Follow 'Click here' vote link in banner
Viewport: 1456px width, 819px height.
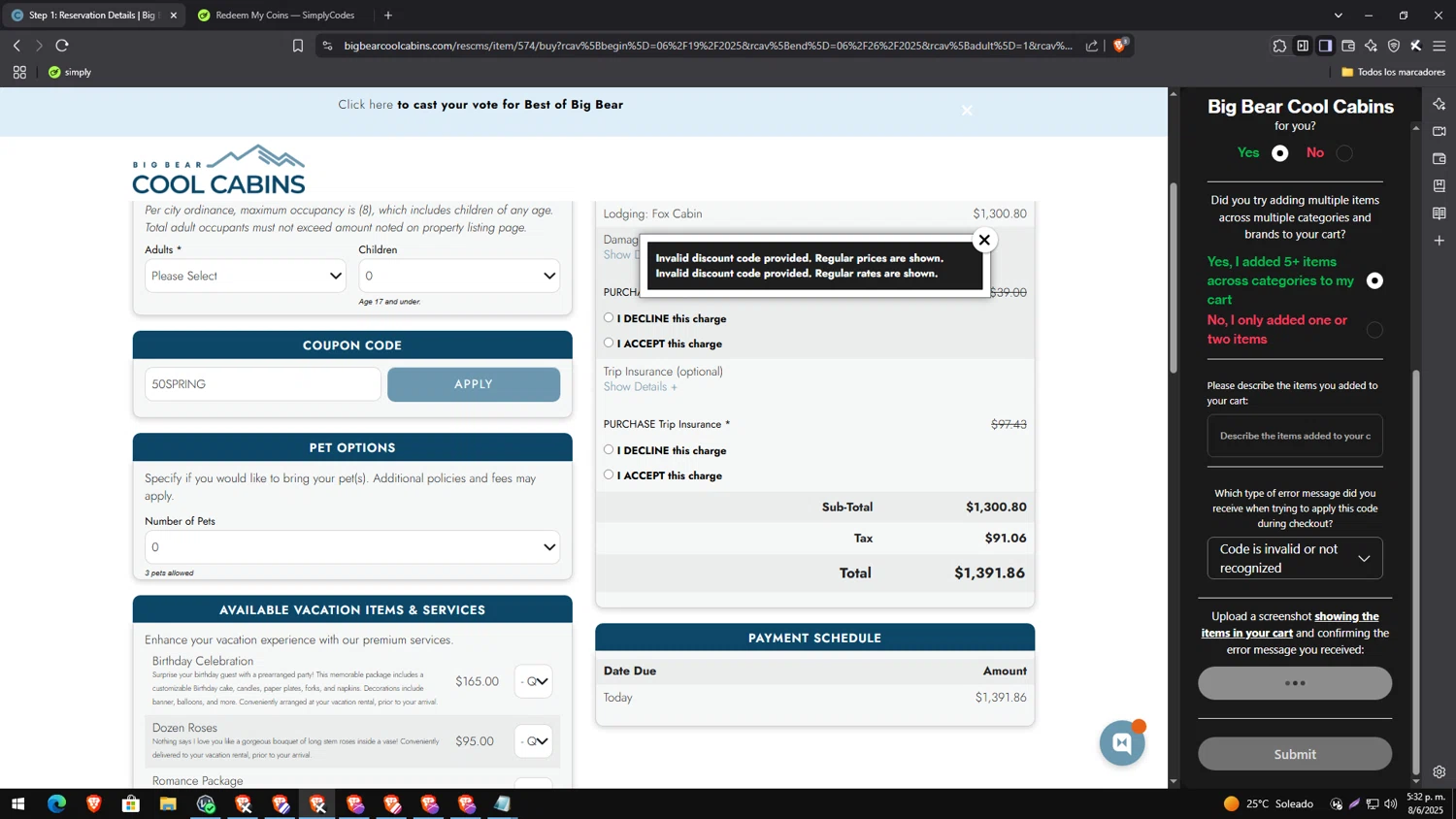366,105
